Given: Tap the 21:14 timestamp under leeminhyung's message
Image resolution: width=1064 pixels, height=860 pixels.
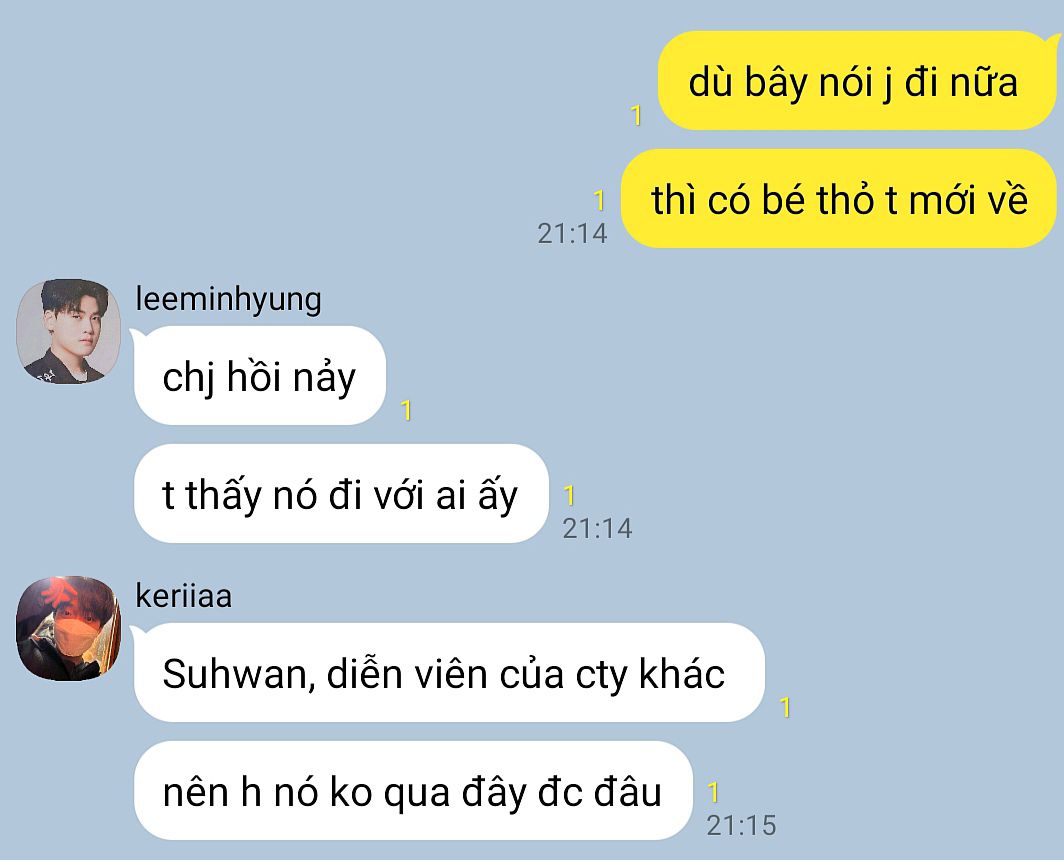Looking at the screenshot, I should [597, 529].
